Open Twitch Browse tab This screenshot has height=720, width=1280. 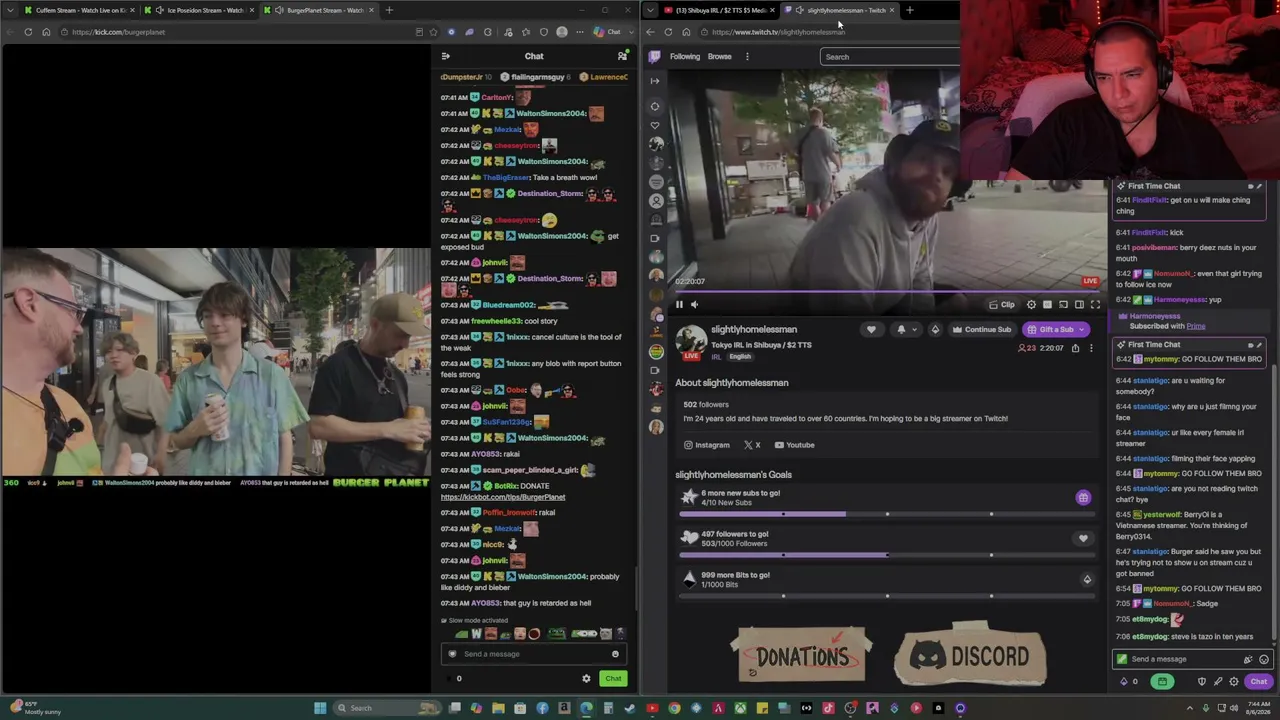tap(720, 57)
